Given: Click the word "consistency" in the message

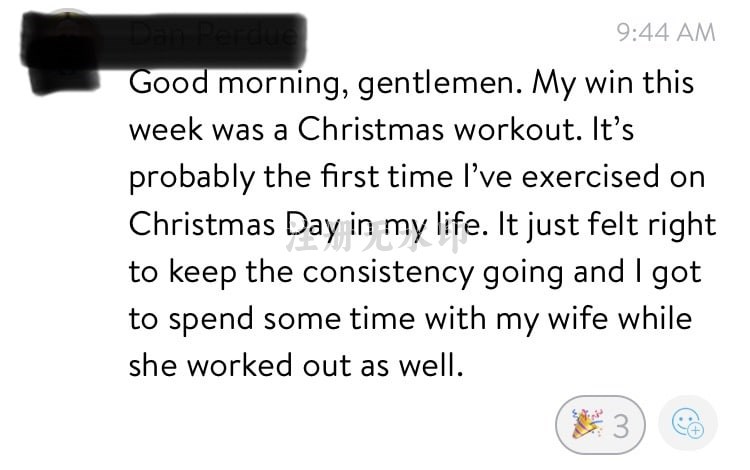Looking at the screenshot, I should click(387, 273).
